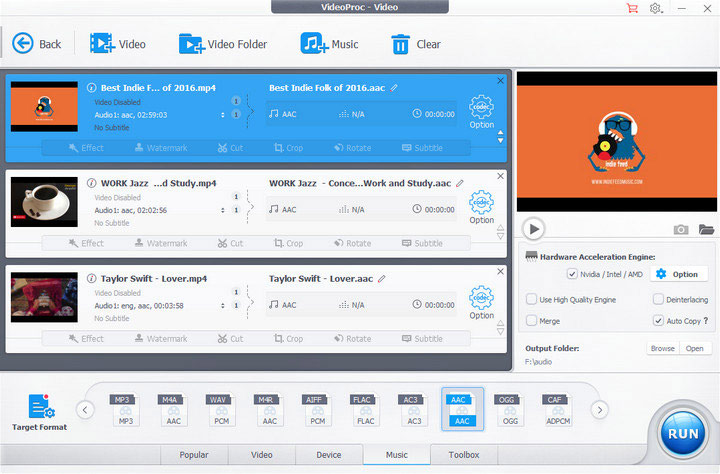Screen dimensions: 720x474
Task: Click Auto Copy help question mark
Action: tap(706, 321)
